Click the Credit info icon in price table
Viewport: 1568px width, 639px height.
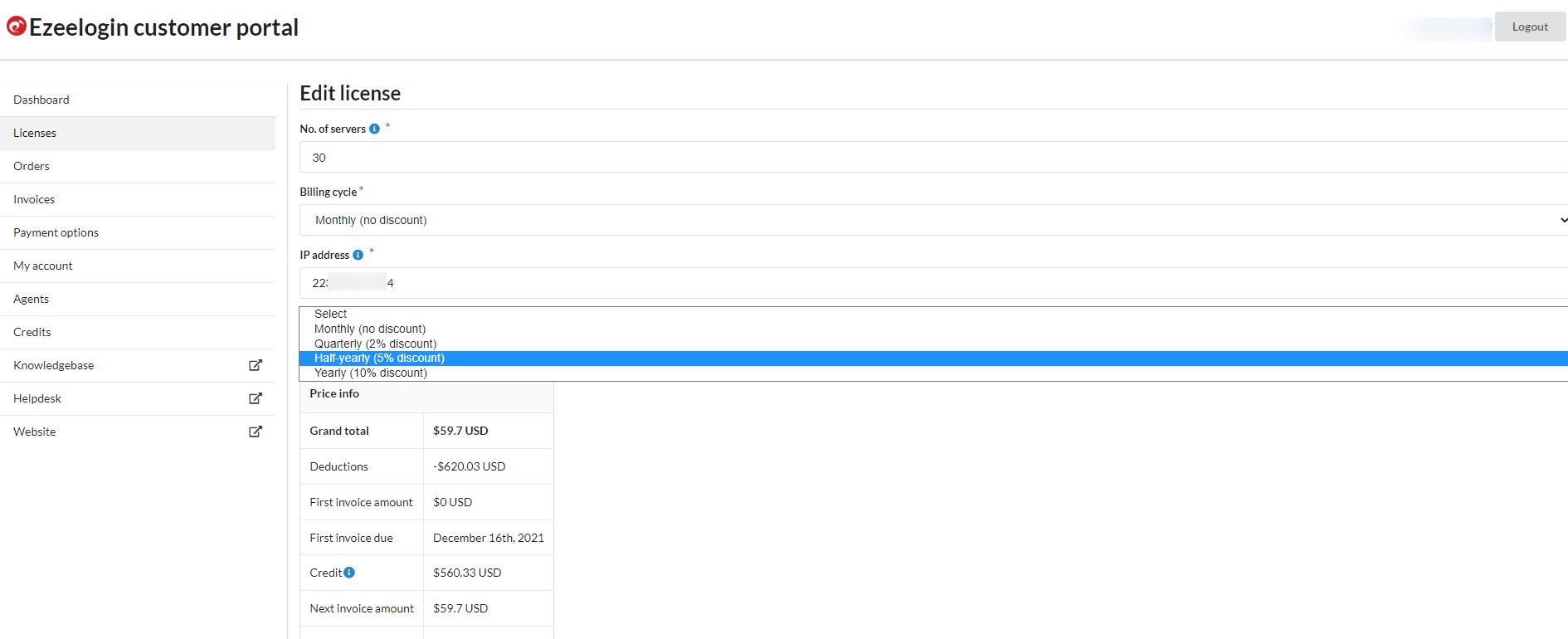pyautogui.click(x=349, y=573)
